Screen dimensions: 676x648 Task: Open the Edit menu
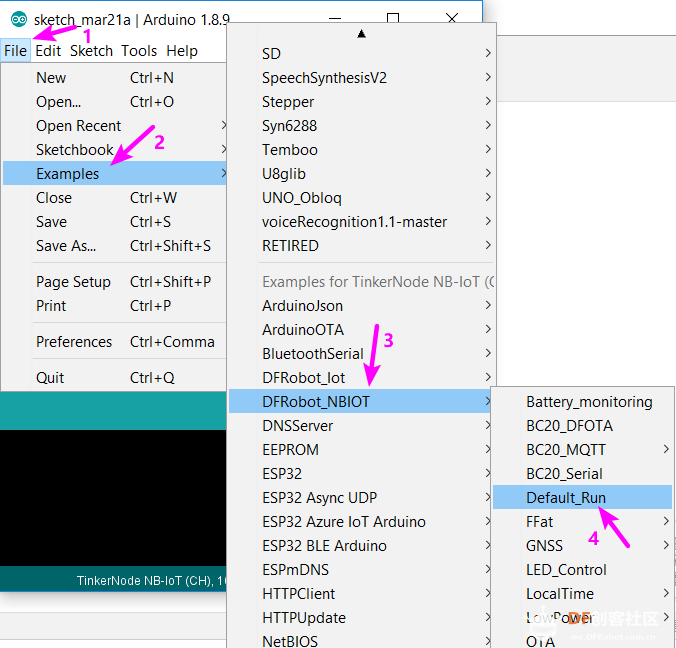coord(48,51)
